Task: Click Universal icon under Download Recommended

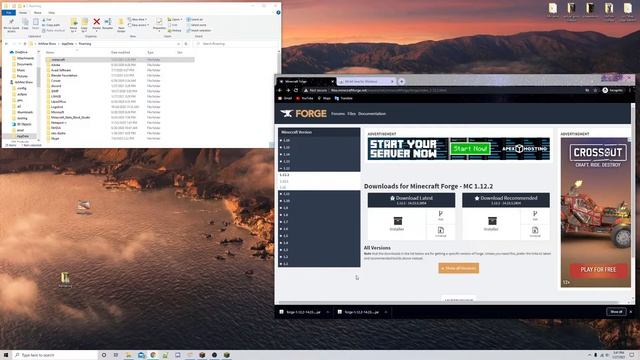Action: pyautogui.click(x=535, y=231)
